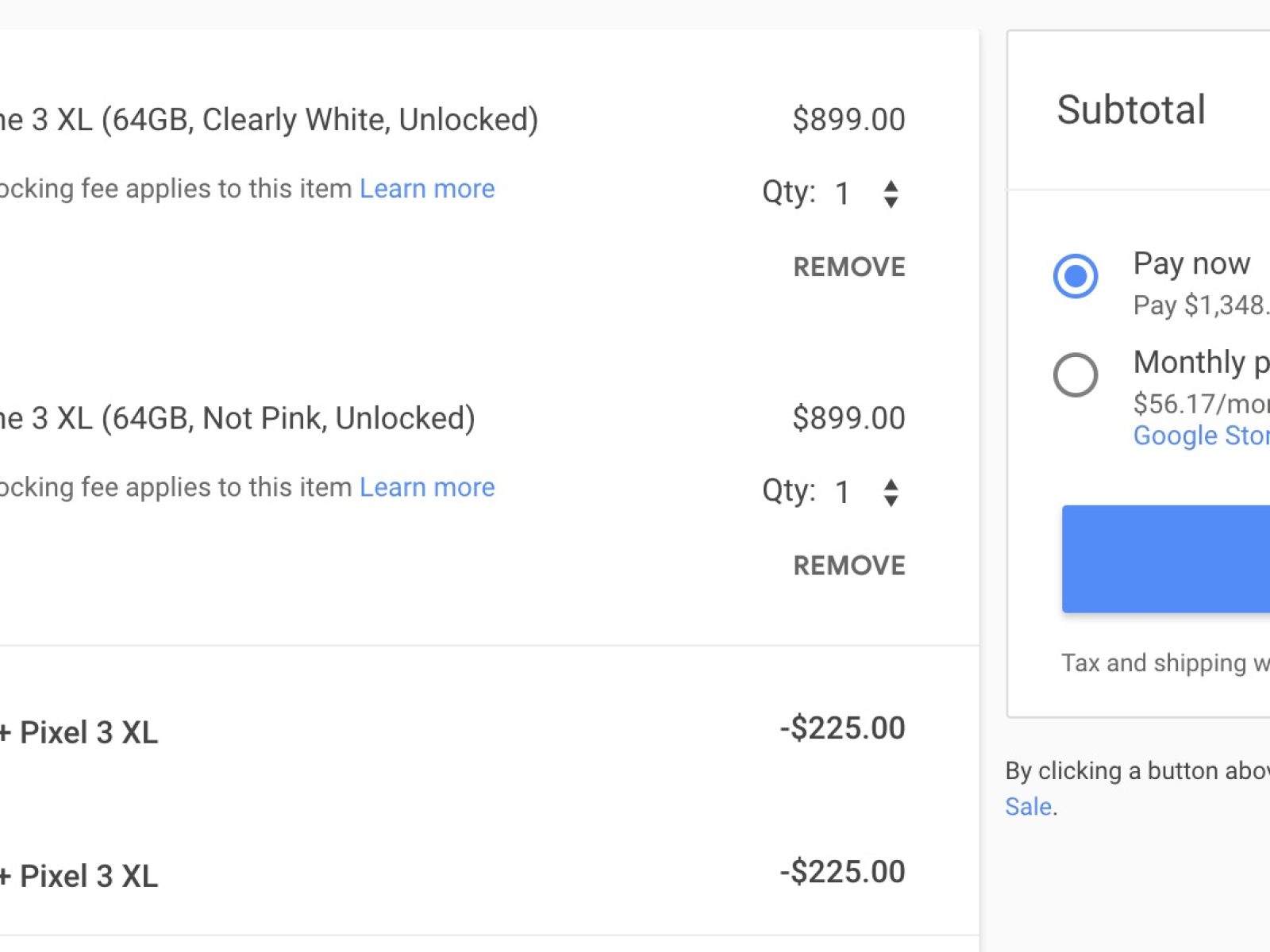This screenshot has width=1270, height=952.
Task: Open Learn more for Not Pink item
Action: (427, 487)
